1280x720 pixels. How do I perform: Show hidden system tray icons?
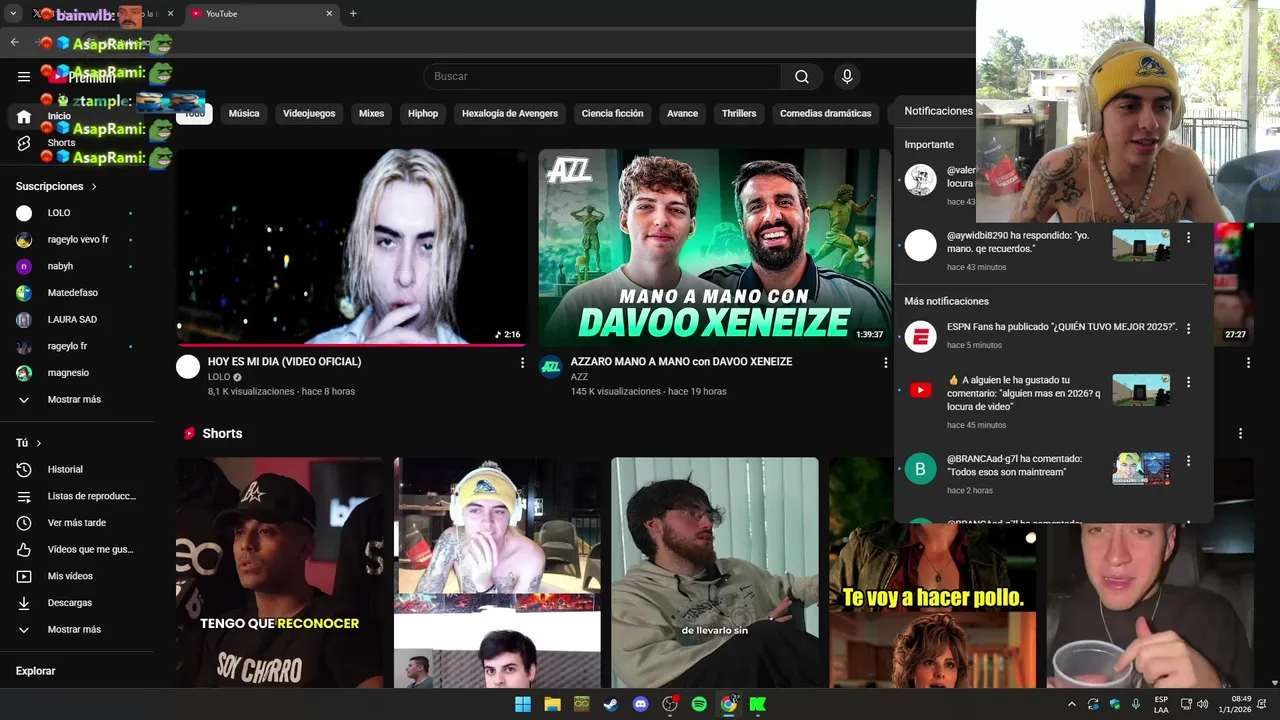click(x=1072, y=704)
